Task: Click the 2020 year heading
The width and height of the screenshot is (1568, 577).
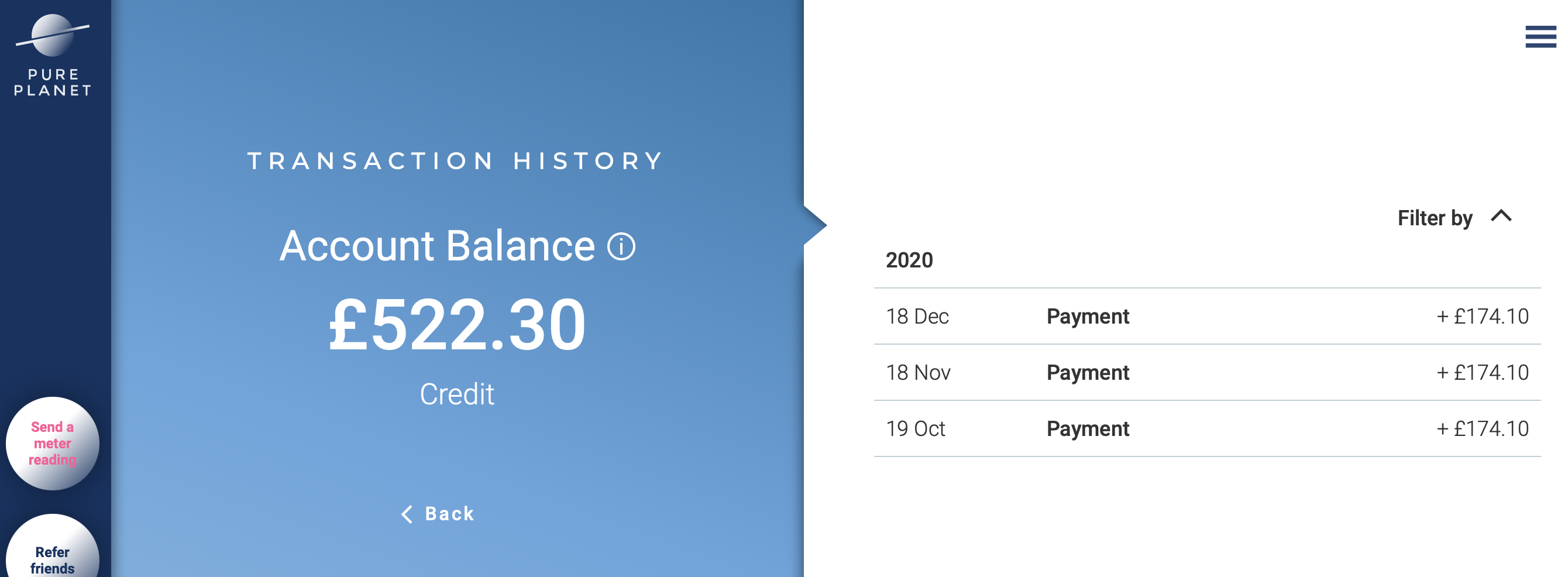Action: (x=909, y=260)
